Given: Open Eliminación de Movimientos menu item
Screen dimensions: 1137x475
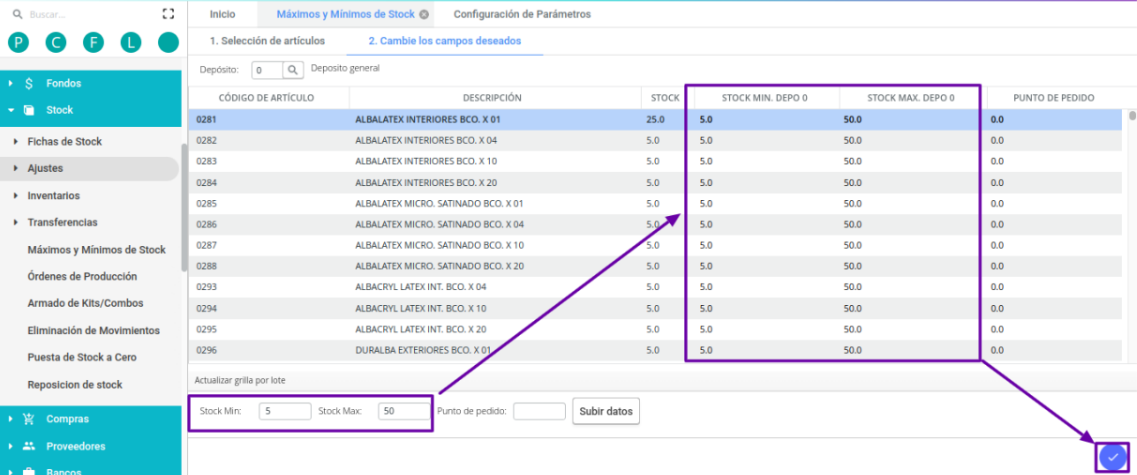Looking at the screenshot, I should pos(94,330).
